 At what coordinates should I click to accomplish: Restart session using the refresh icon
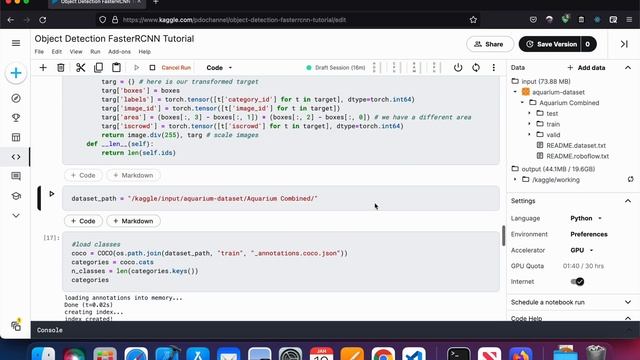pos(476,67)
